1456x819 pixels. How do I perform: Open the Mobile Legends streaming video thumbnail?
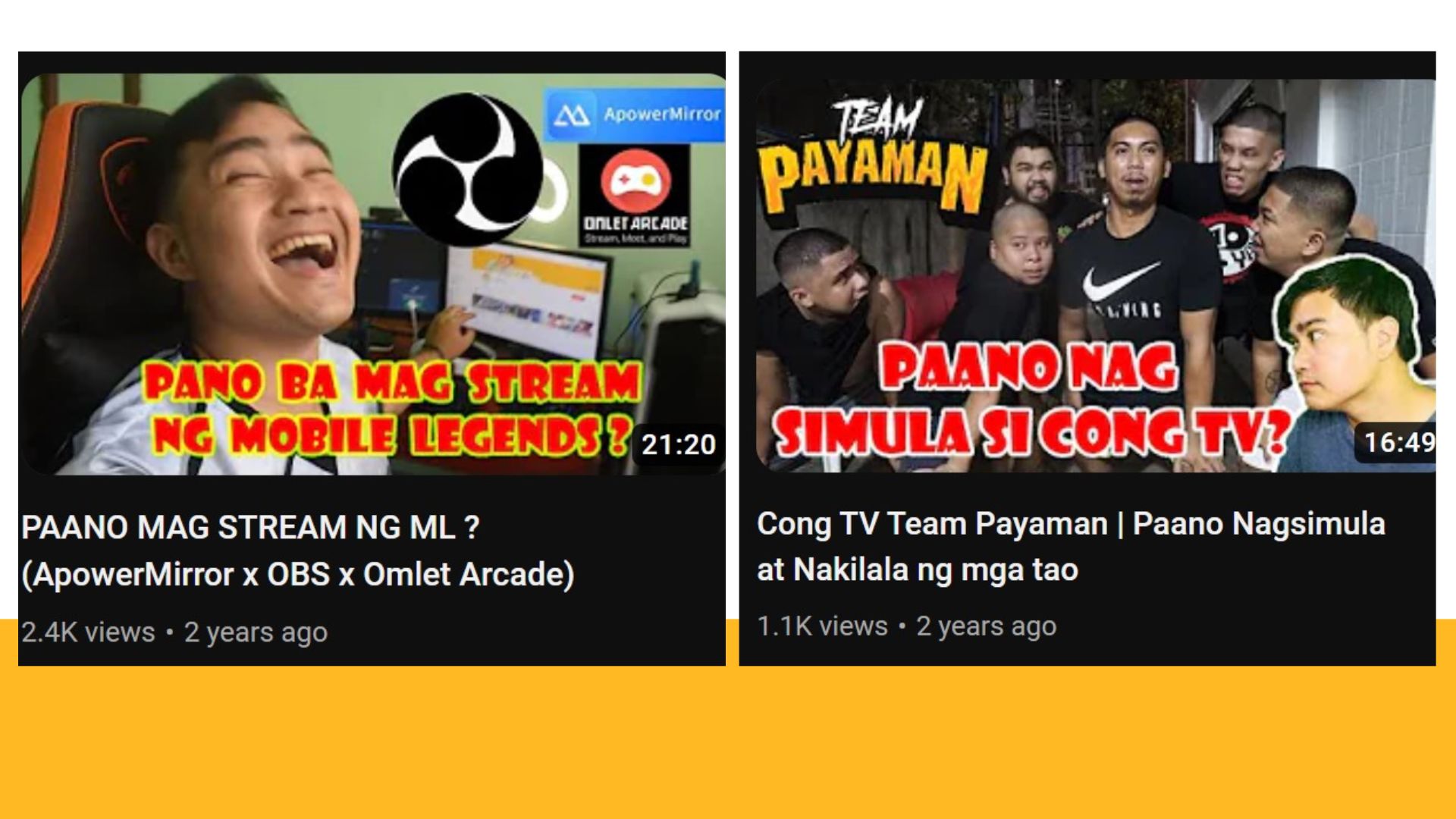coord(373,274)
